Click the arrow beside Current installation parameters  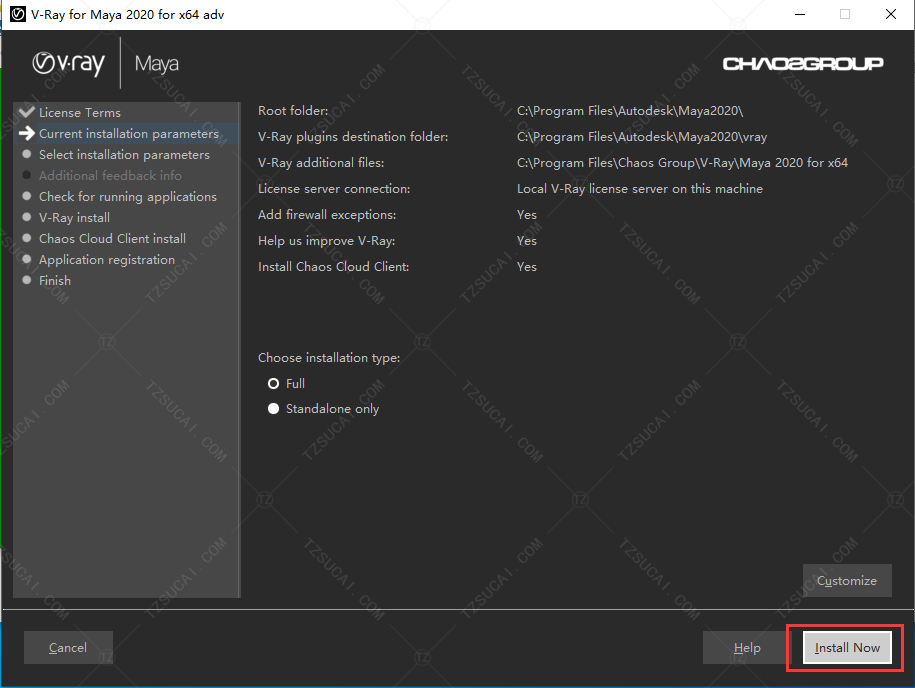click(27, 133)
